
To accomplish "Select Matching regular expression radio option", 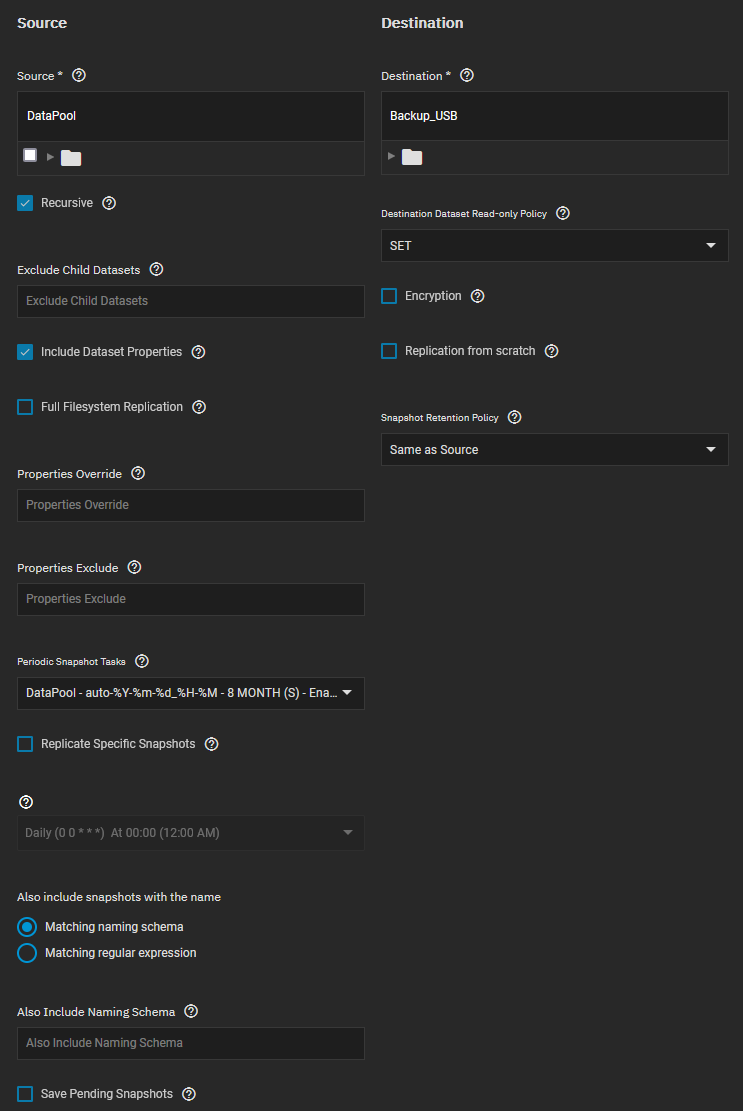I will point(28,953).
